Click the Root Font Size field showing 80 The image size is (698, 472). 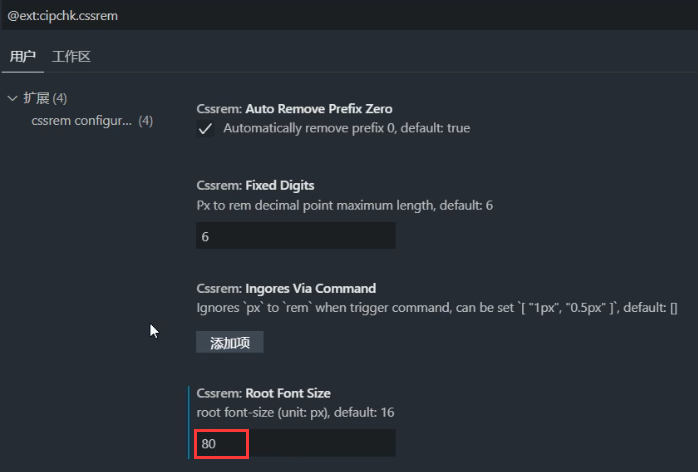coord(295,443)
